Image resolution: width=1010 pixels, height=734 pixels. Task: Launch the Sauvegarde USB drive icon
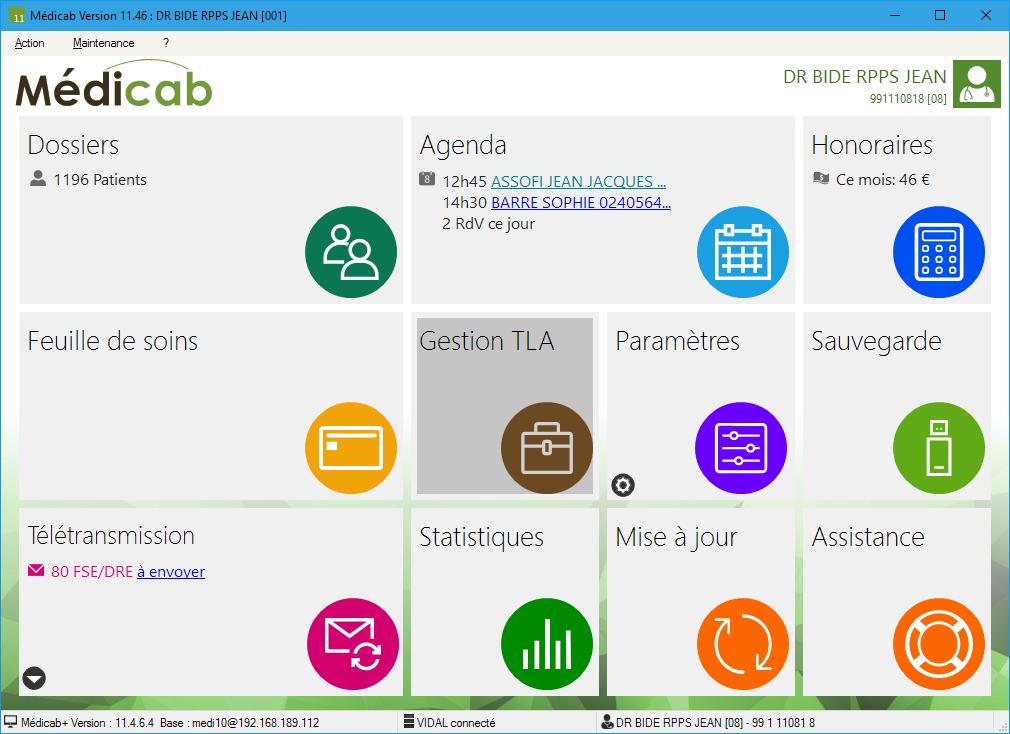click(938, 447)
